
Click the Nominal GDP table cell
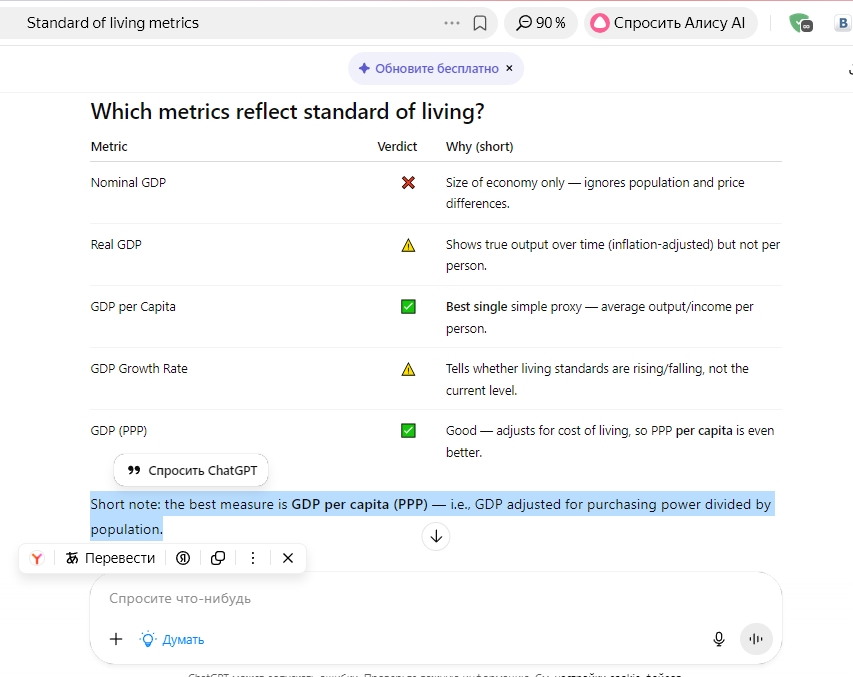tap(128, 183)
